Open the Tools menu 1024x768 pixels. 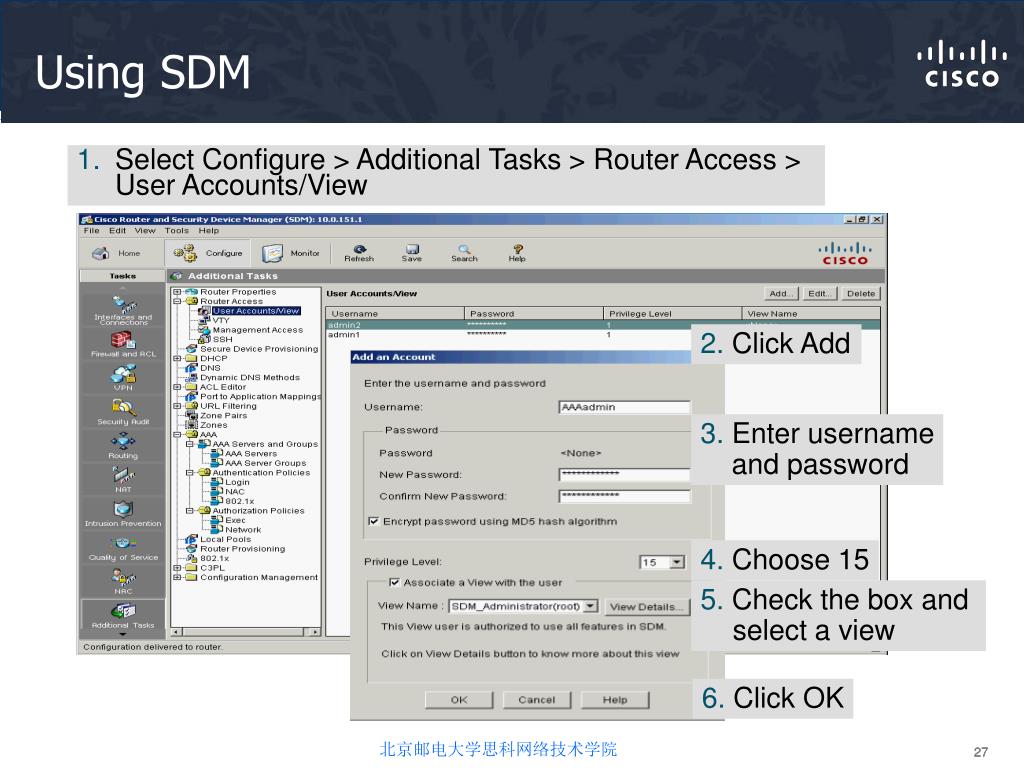pyautogui.click(x=176, y=231)
